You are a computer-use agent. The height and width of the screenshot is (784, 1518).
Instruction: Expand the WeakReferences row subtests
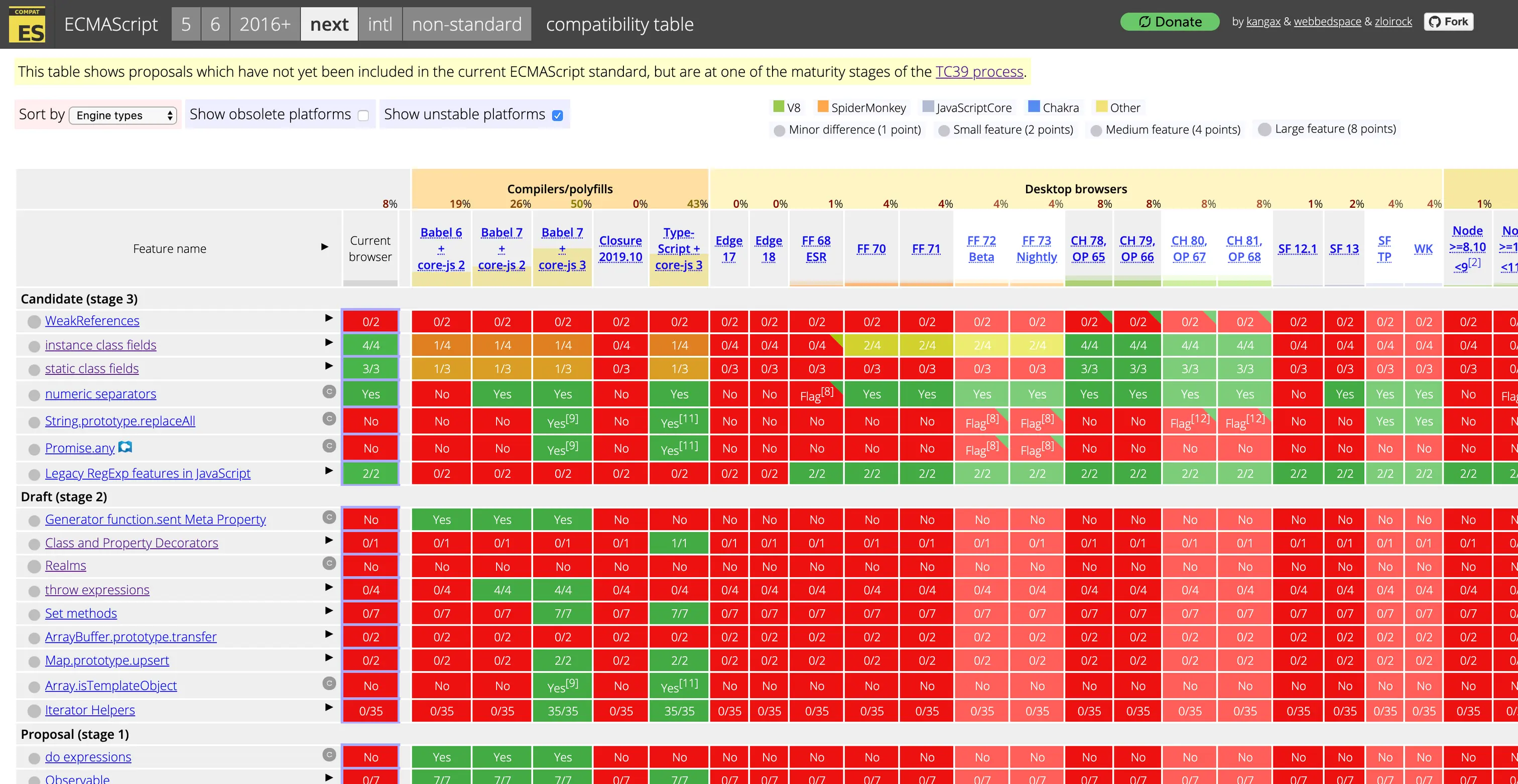pyautogui.click(x=329, y=318)
